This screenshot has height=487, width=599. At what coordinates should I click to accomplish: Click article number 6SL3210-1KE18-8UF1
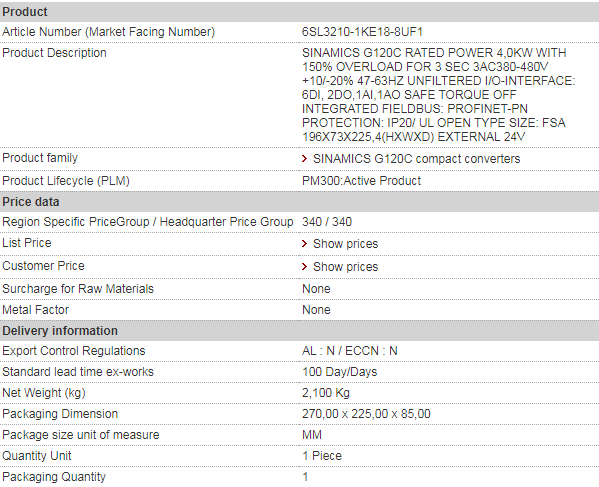click(x=362, y=32)
